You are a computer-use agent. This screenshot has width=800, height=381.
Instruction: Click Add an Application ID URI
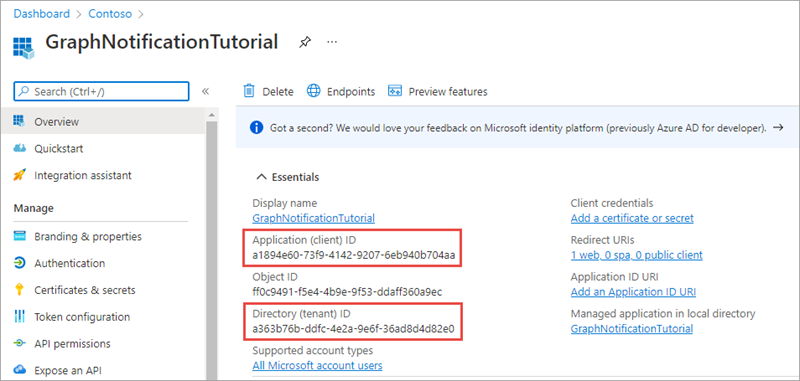[633, 292]
